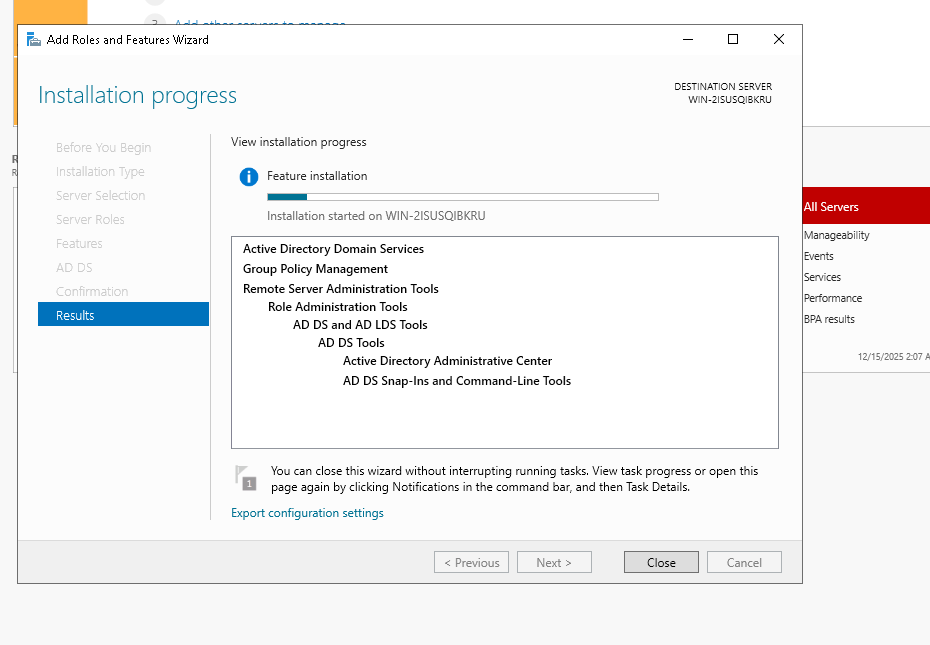
Task: Select the Active Directory Administrative Center entry
Action: coord(447,361)
